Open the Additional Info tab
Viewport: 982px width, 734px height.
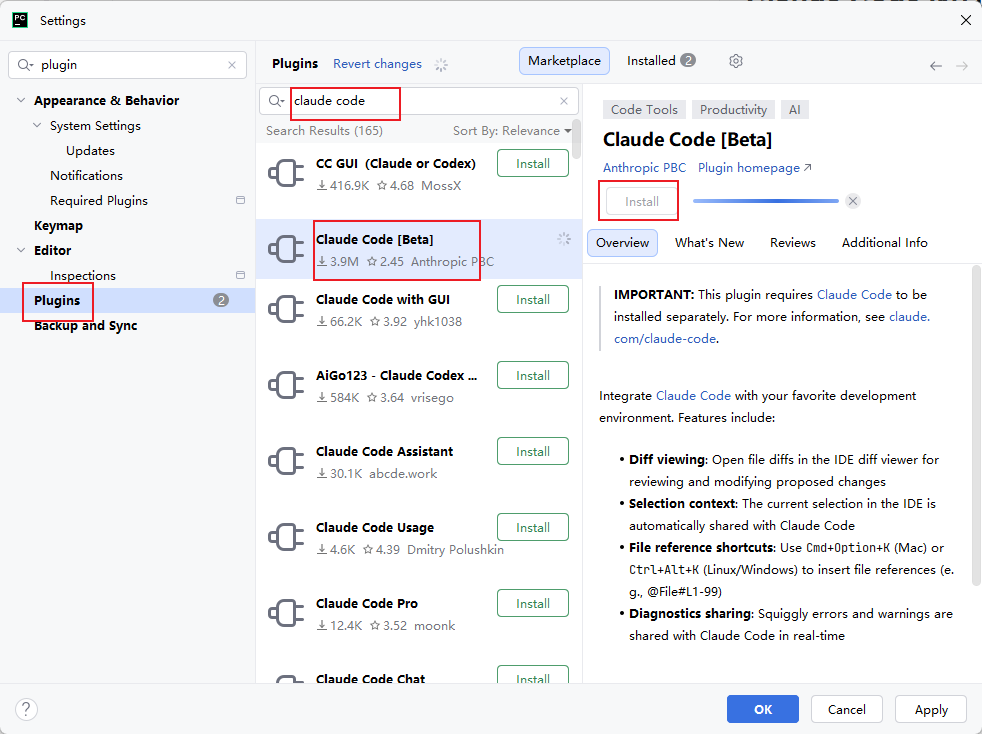(884, 243)
